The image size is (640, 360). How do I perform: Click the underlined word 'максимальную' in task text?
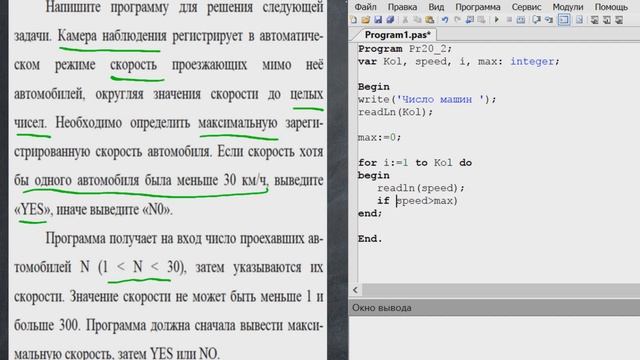tap(238, 123)
